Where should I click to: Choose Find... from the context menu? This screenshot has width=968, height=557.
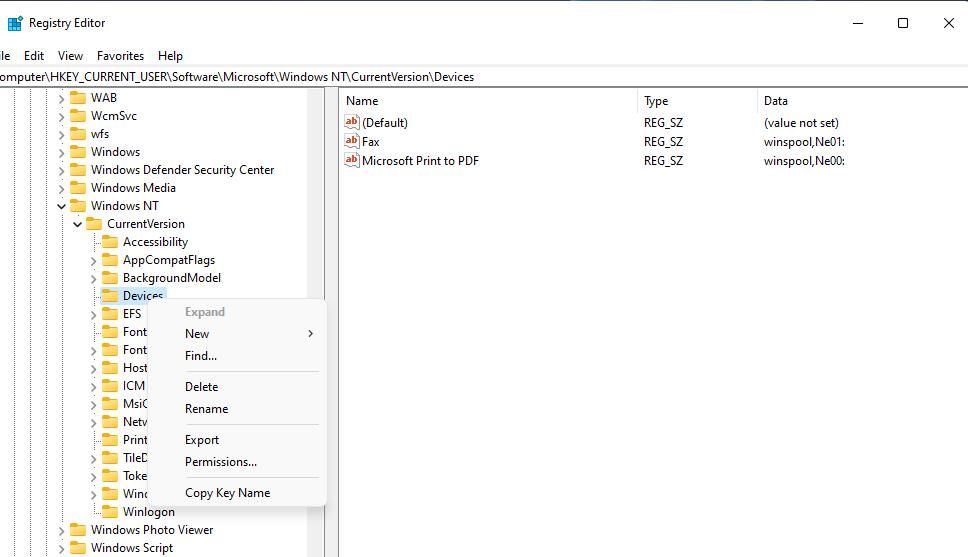236,356
